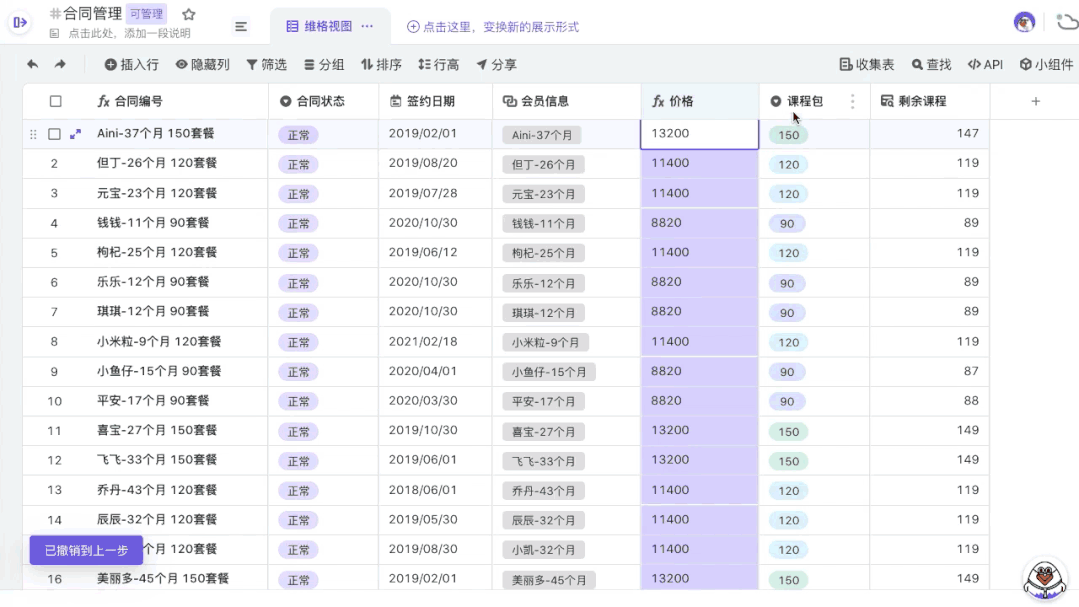This screenshot has height=607, width=1079.
Task: Toggle the star to favorite 合同管理
Action: [x=187, y=15]
